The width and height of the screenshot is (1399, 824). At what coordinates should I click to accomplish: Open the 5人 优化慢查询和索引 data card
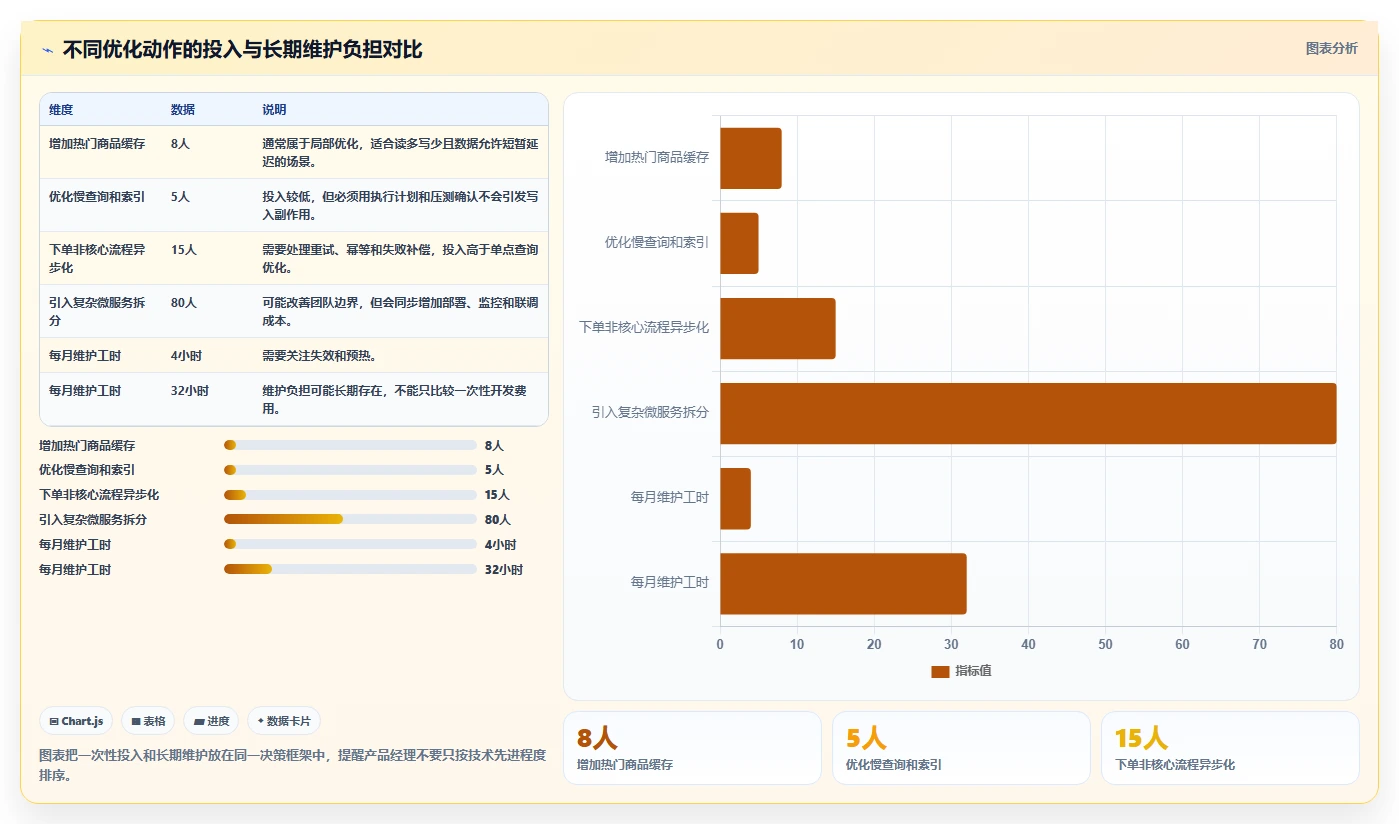961,748
